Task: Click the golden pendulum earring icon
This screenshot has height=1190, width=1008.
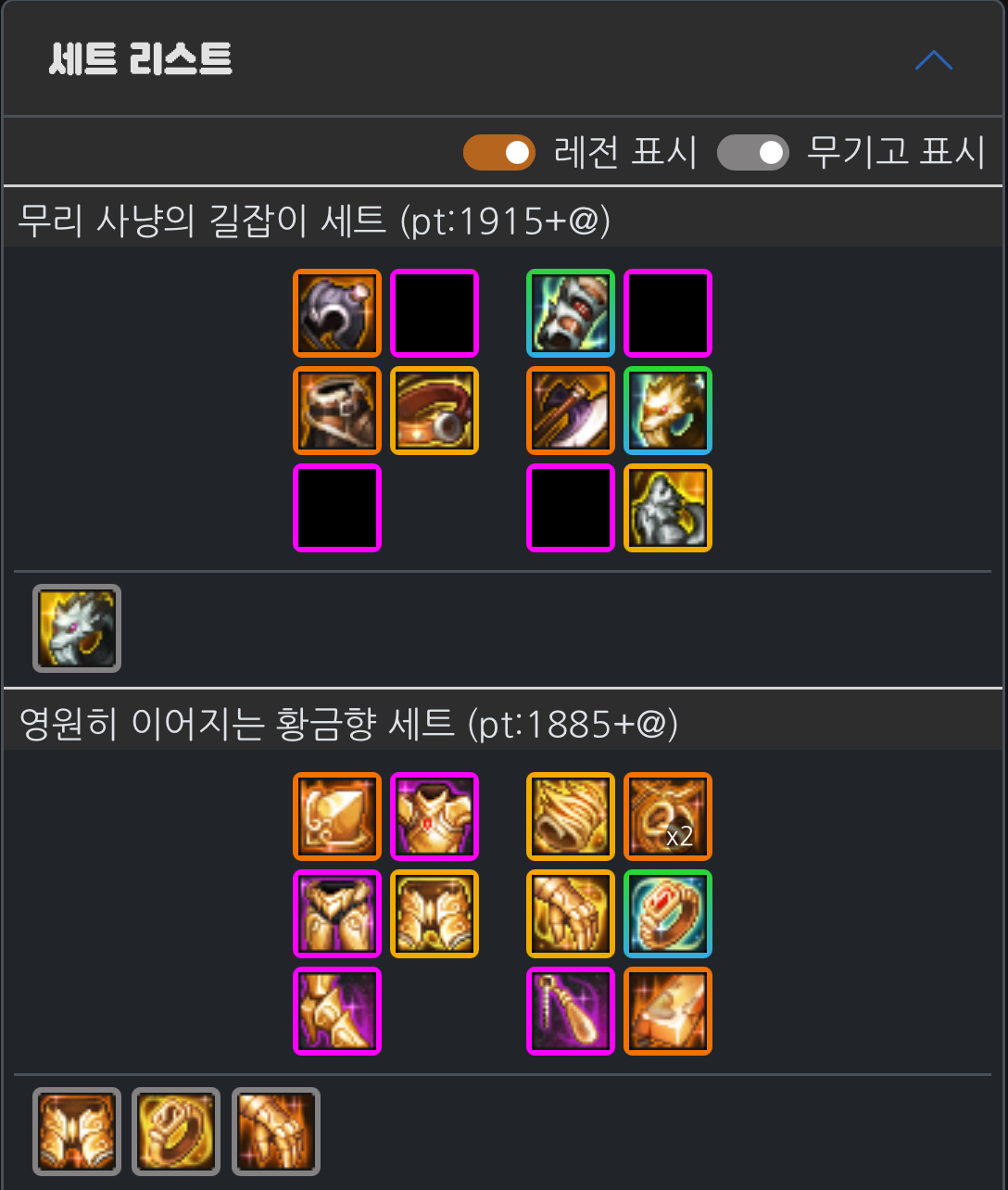Action: tap(571, 1011)
